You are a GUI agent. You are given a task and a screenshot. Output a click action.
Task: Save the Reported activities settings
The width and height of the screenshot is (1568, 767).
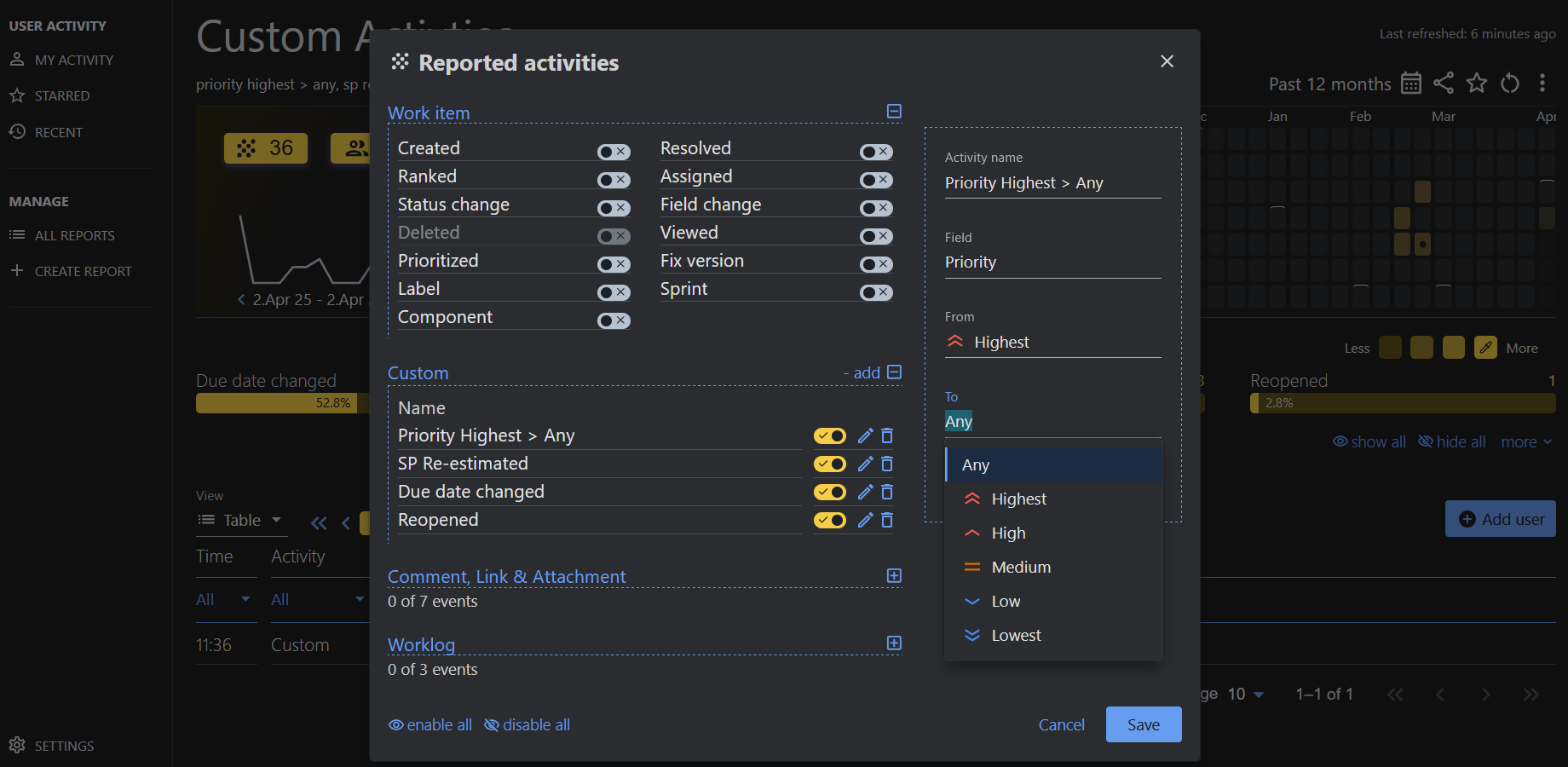(x=1143, y=724)
